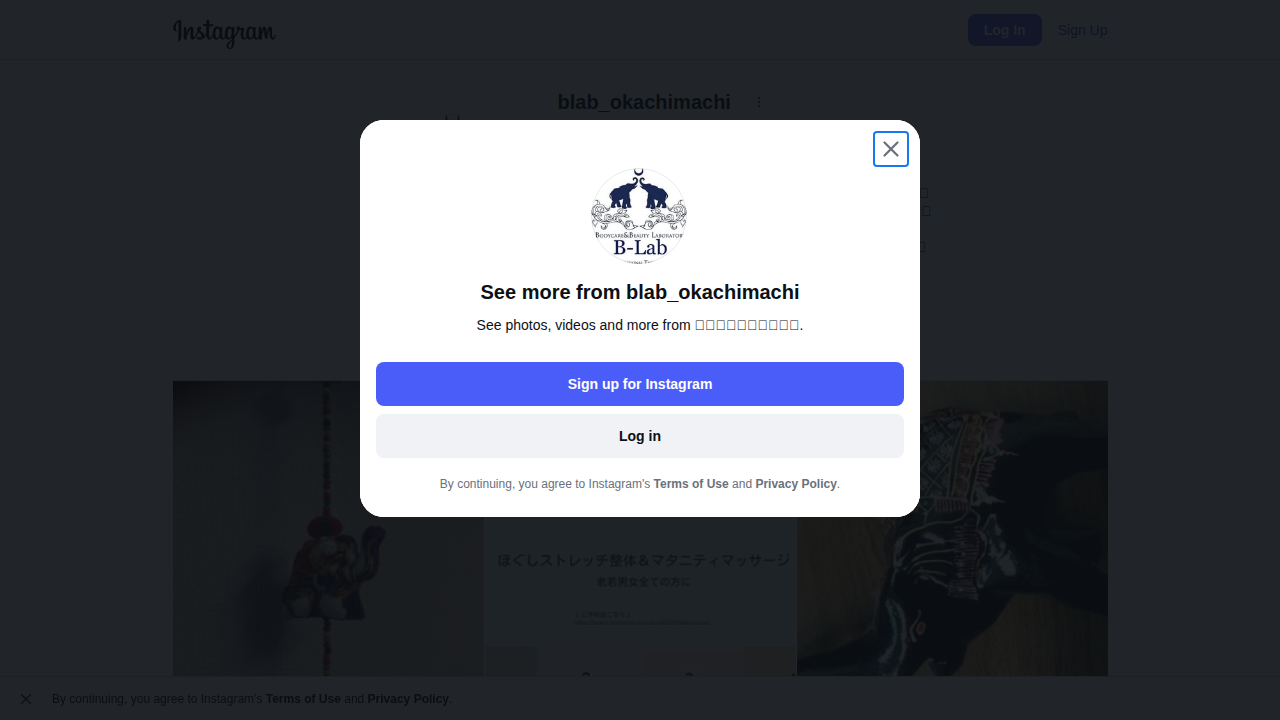1280x720 pixels.
Task: Open the hanging elephant ornament post
Action: 328,528
